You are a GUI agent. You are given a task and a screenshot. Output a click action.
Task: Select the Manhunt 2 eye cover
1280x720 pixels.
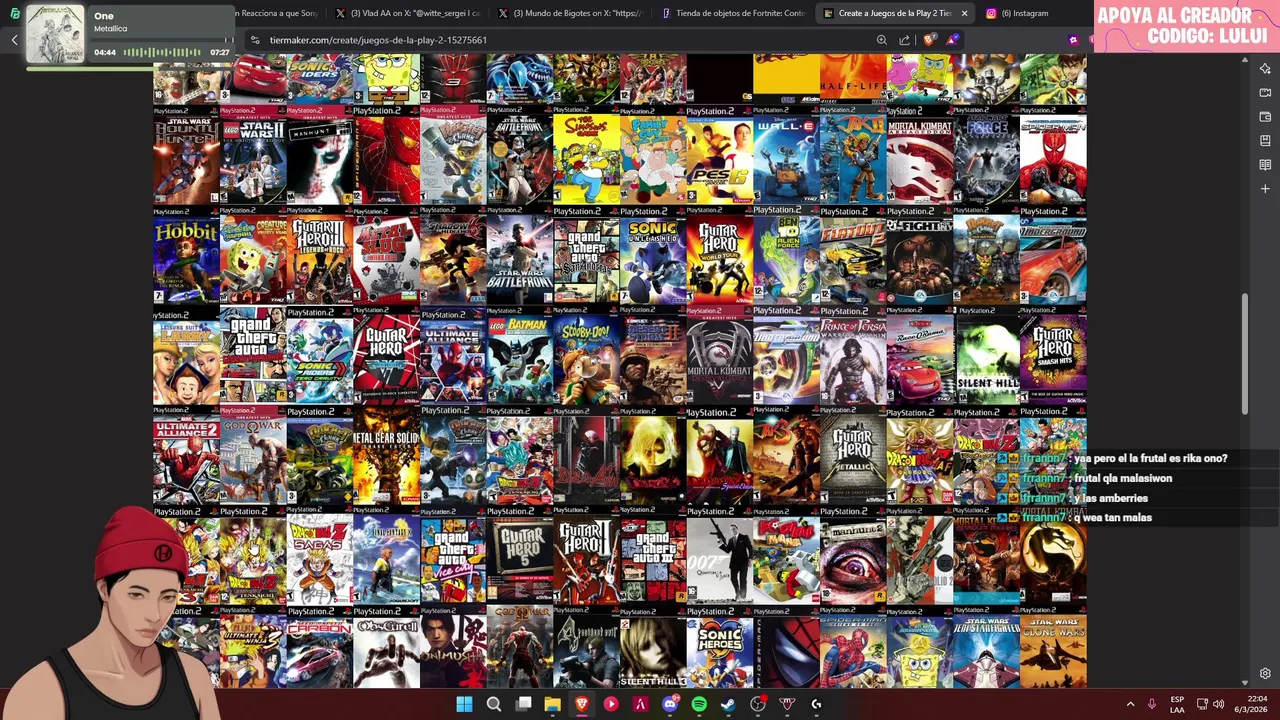(x=853, y=556)
